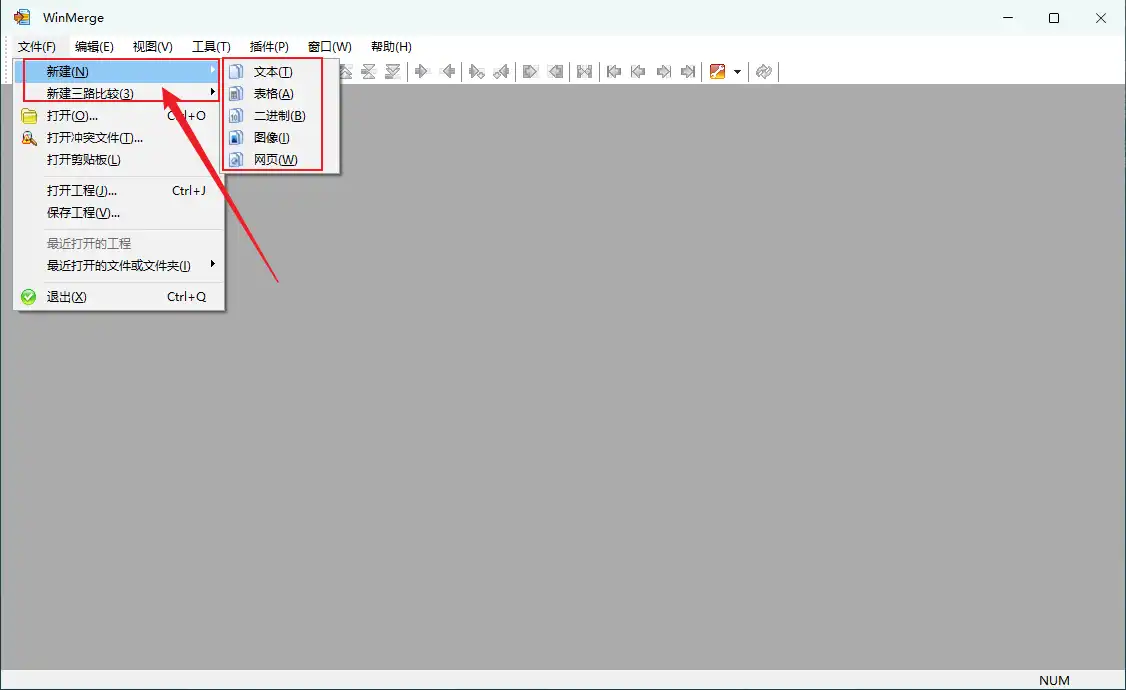Screen dimensions: 1126x690
Task: Choose 保存工程(V)... menu entry
Action: 84,212
